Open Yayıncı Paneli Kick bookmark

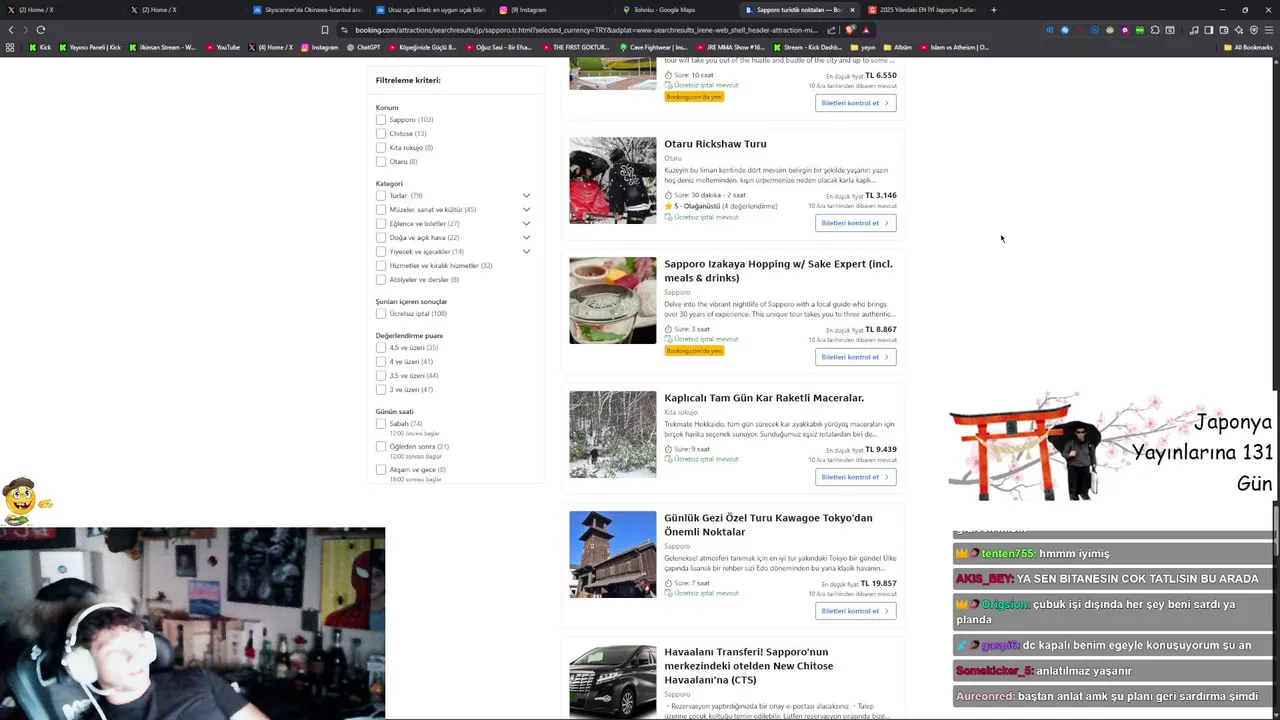90,47
